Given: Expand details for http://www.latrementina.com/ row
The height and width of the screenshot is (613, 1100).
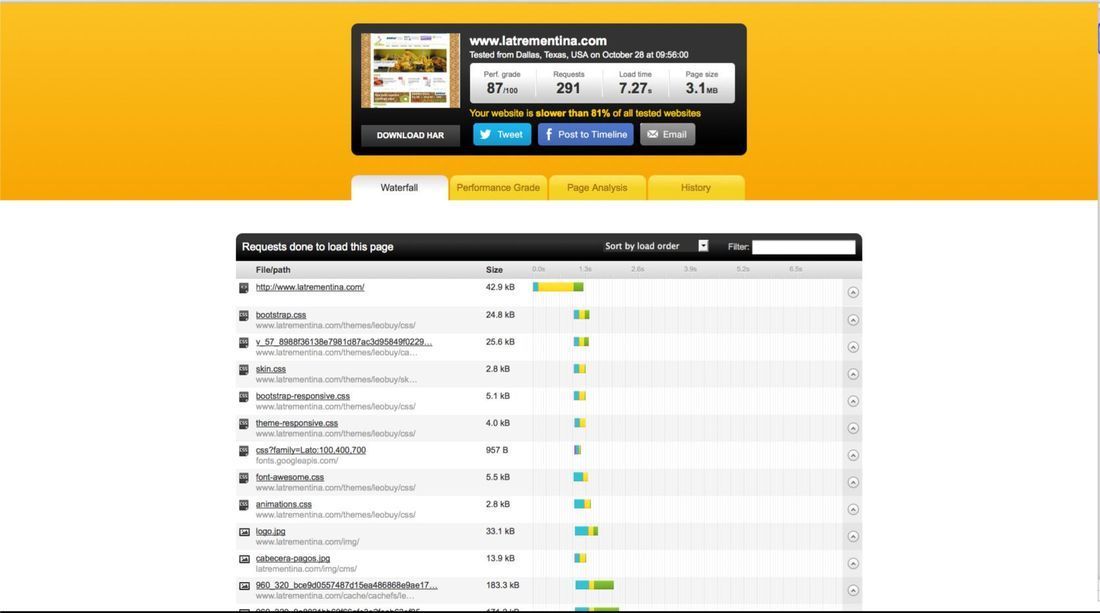Looking at the screenshot, I should coord(853,292).
